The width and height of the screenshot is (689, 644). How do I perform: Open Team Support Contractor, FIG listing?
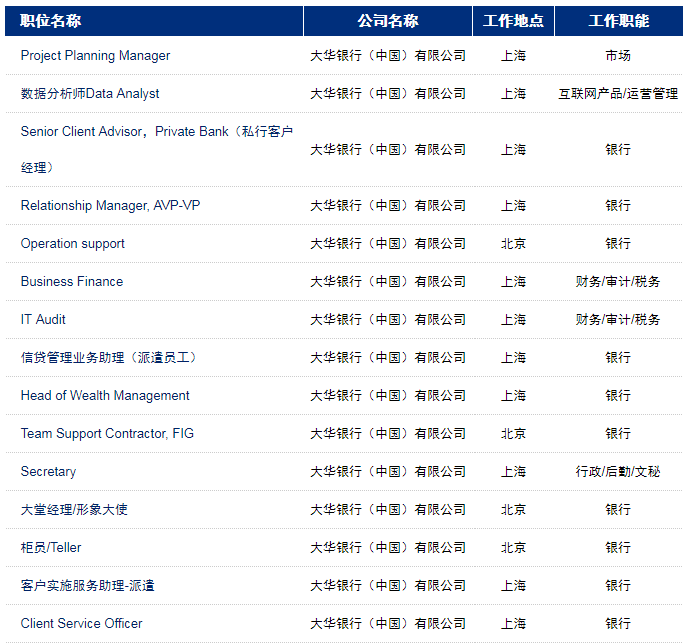coord(107,434)
